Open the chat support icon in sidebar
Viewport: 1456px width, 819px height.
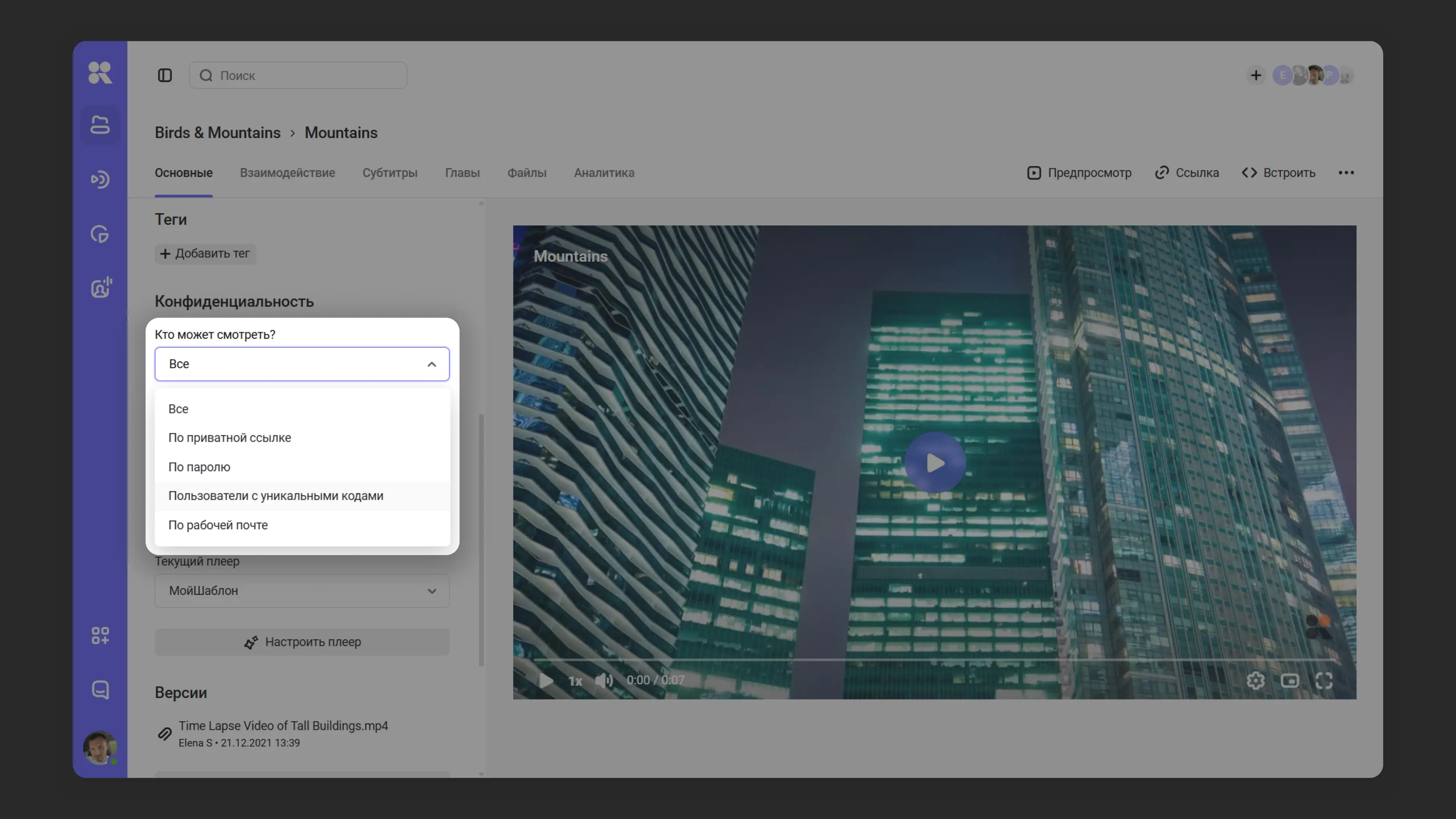pyautogui.click(x=100, y=690)
